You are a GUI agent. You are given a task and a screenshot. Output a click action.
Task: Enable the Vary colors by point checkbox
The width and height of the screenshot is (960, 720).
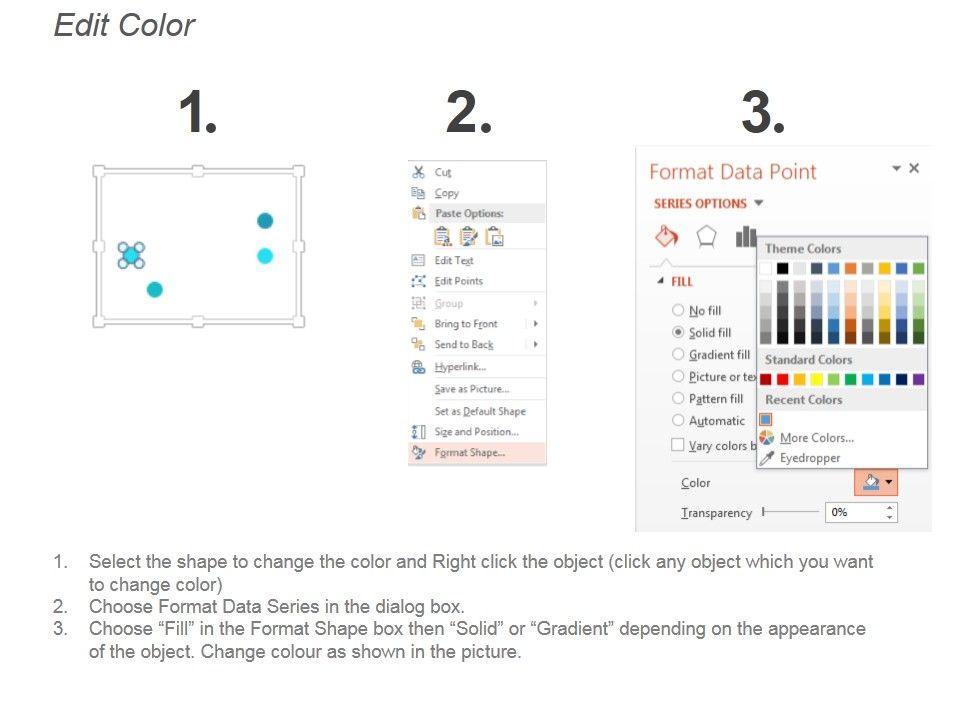coord(678,445)
